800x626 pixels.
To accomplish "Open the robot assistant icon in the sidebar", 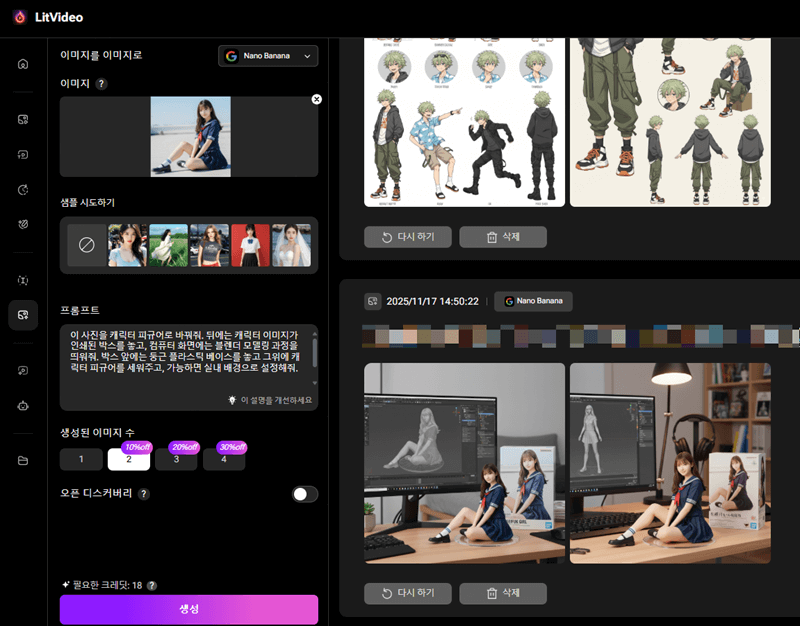I will point(23,406).
